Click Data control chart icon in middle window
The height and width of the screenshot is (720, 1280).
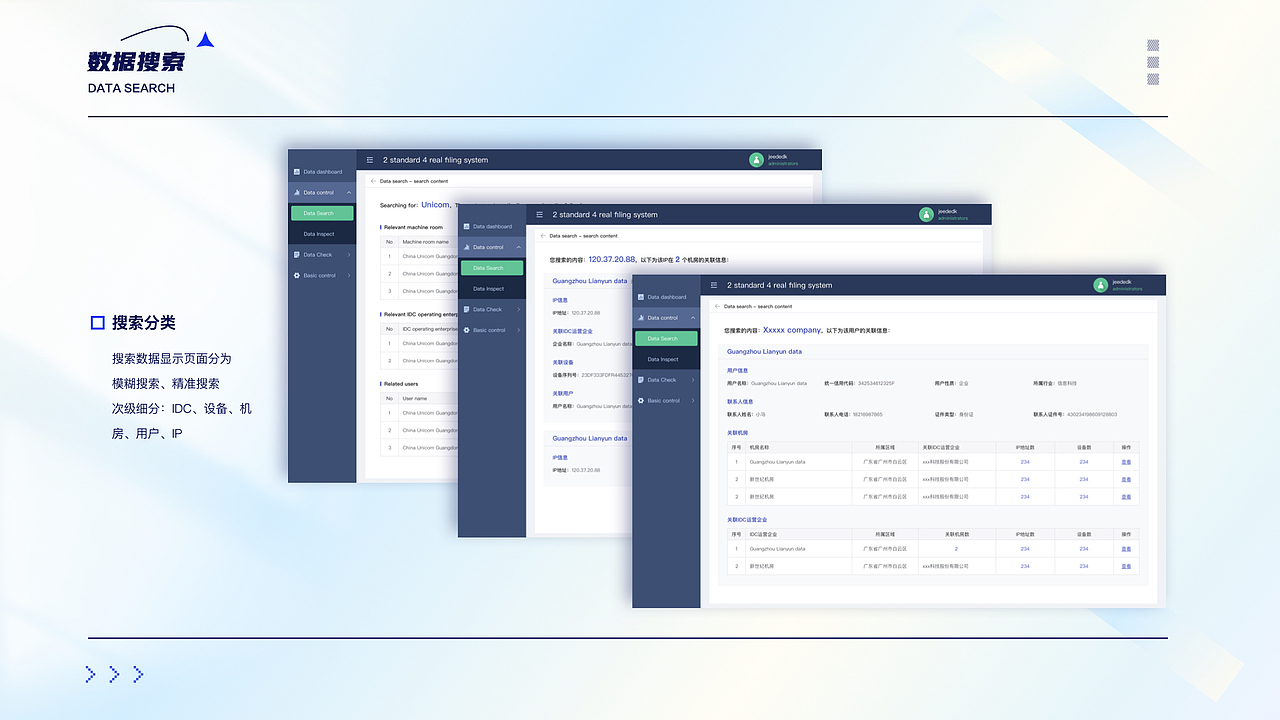point(467,247)
